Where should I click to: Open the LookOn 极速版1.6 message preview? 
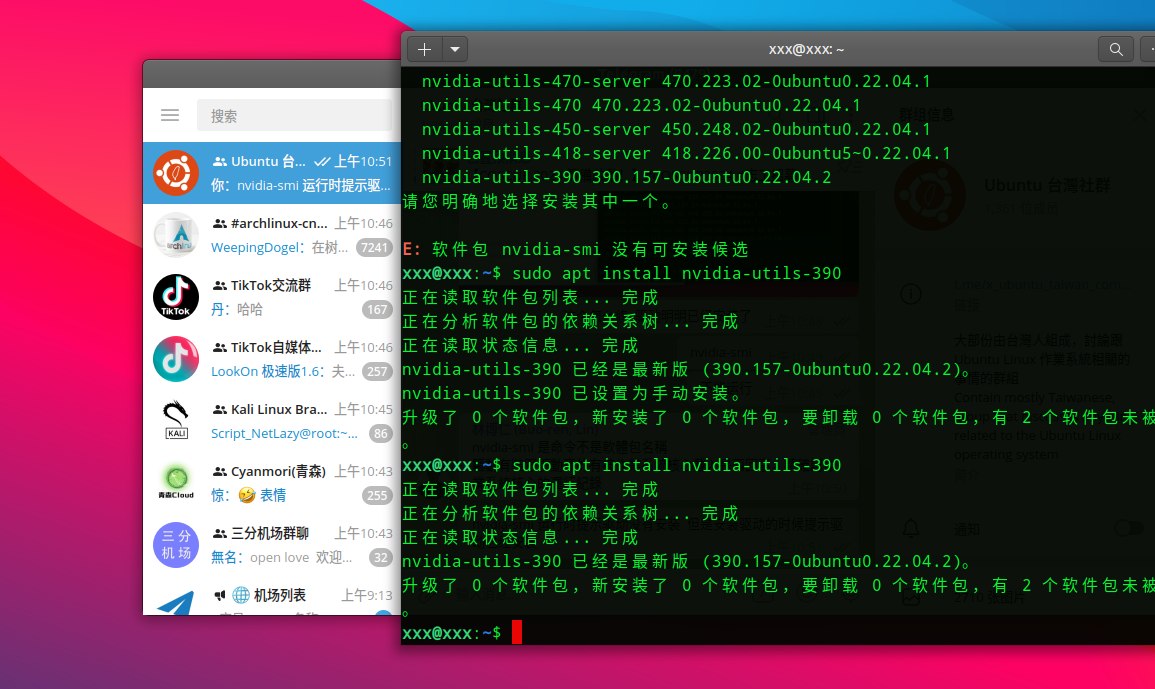pyautogui.click(x=282, y=372)
